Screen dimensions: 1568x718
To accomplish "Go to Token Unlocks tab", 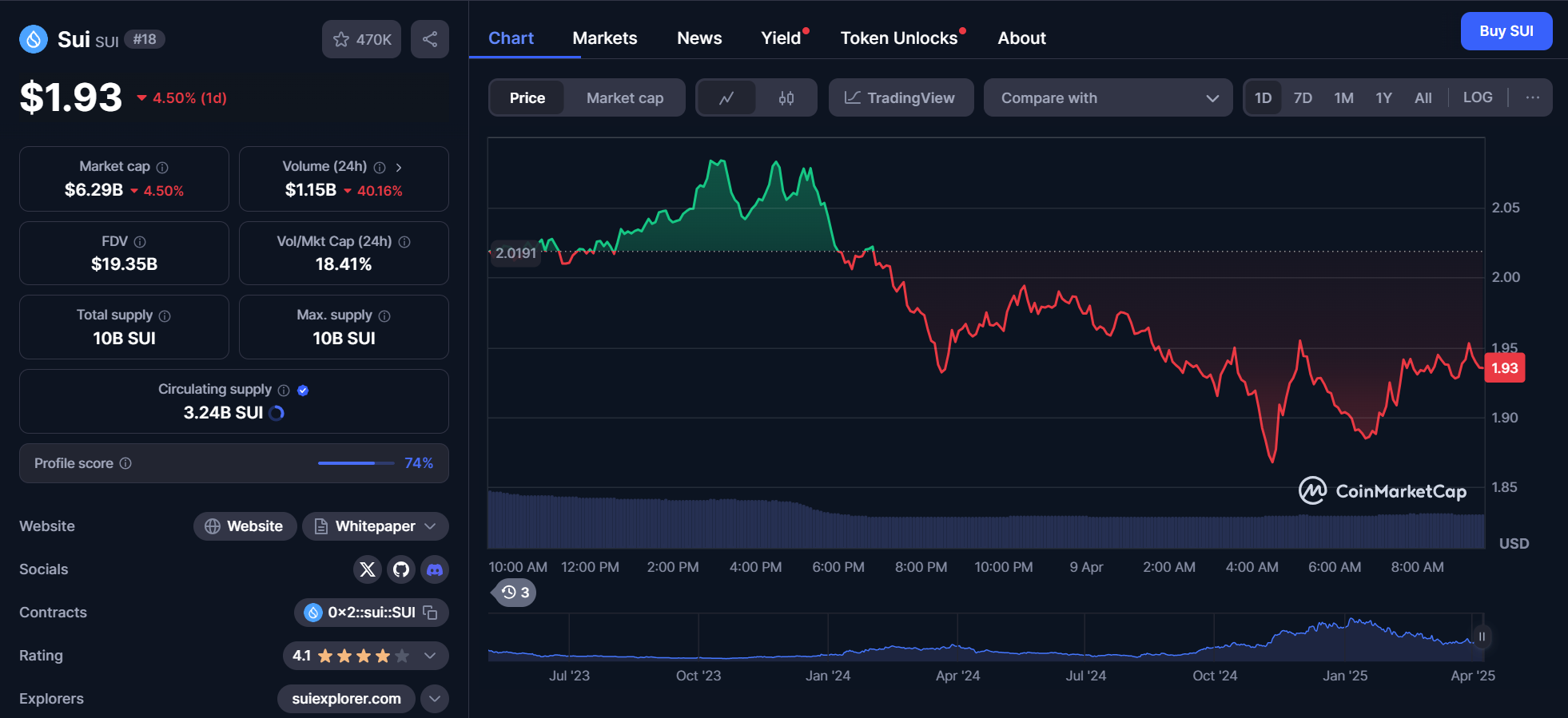I will tap(898, 38).
